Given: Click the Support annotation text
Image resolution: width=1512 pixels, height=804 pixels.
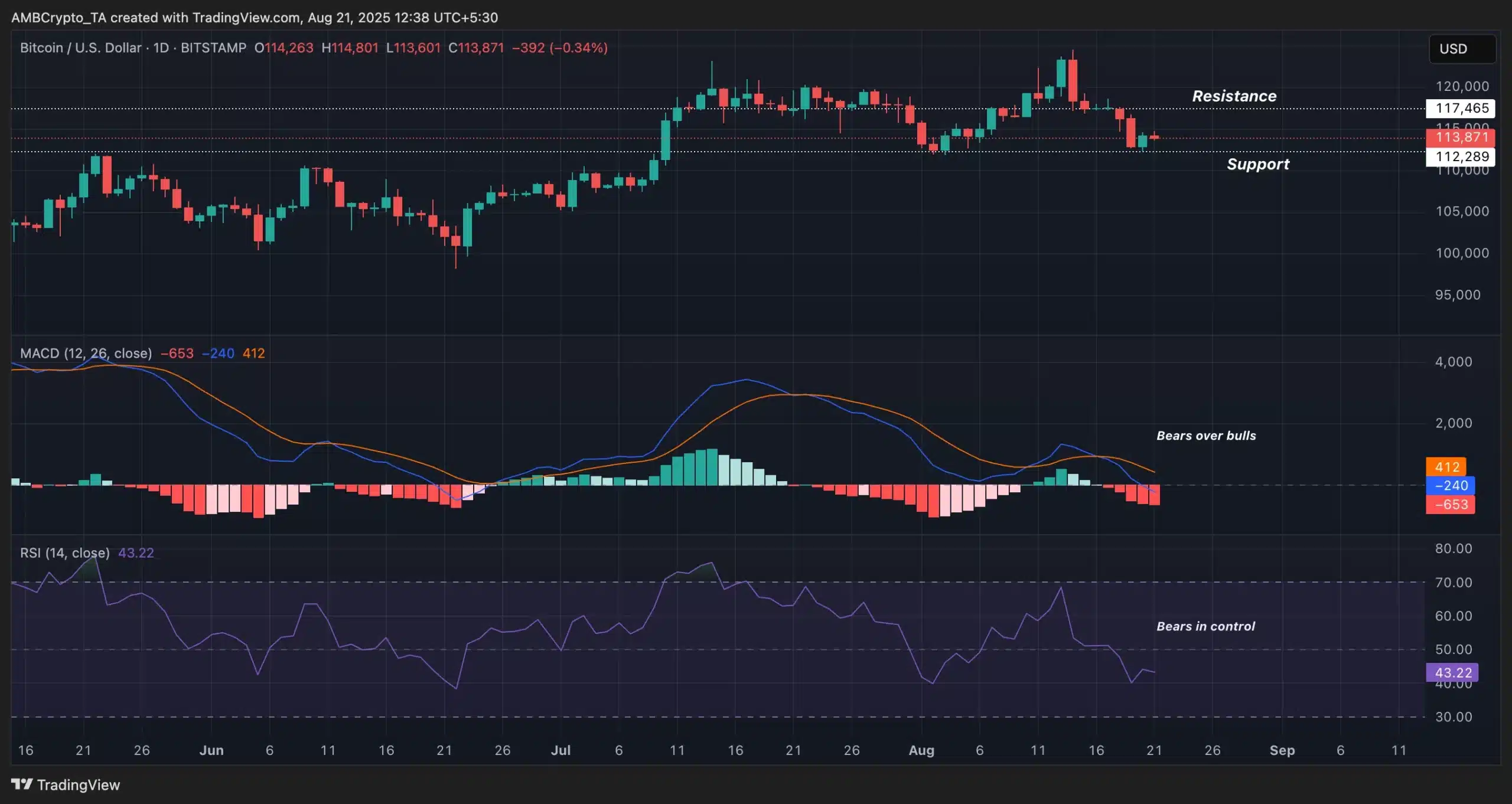Looking at the screenshot, I should tap(1257, 164).
